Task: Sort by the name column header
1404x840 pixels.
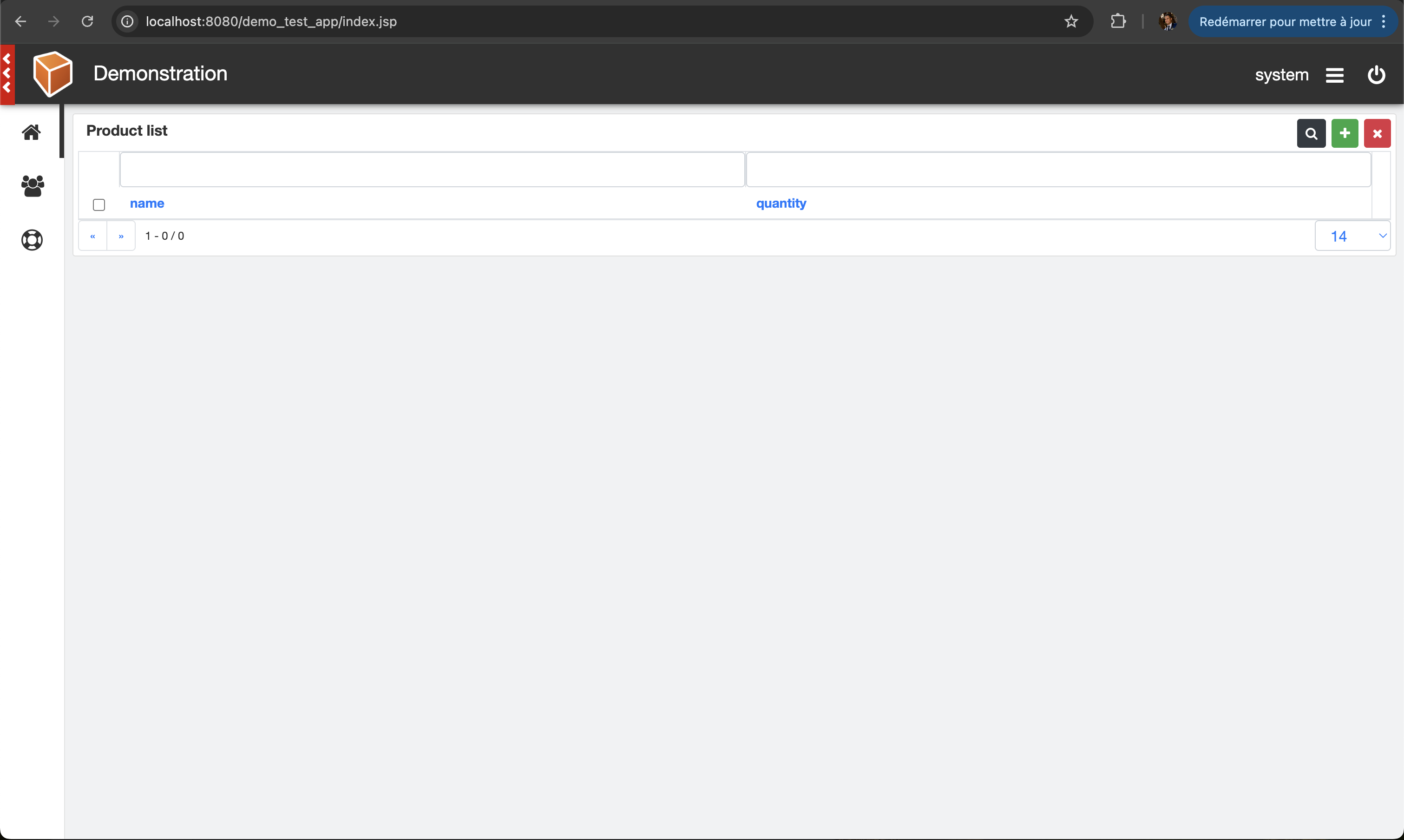Action: [x=147, y=203]
